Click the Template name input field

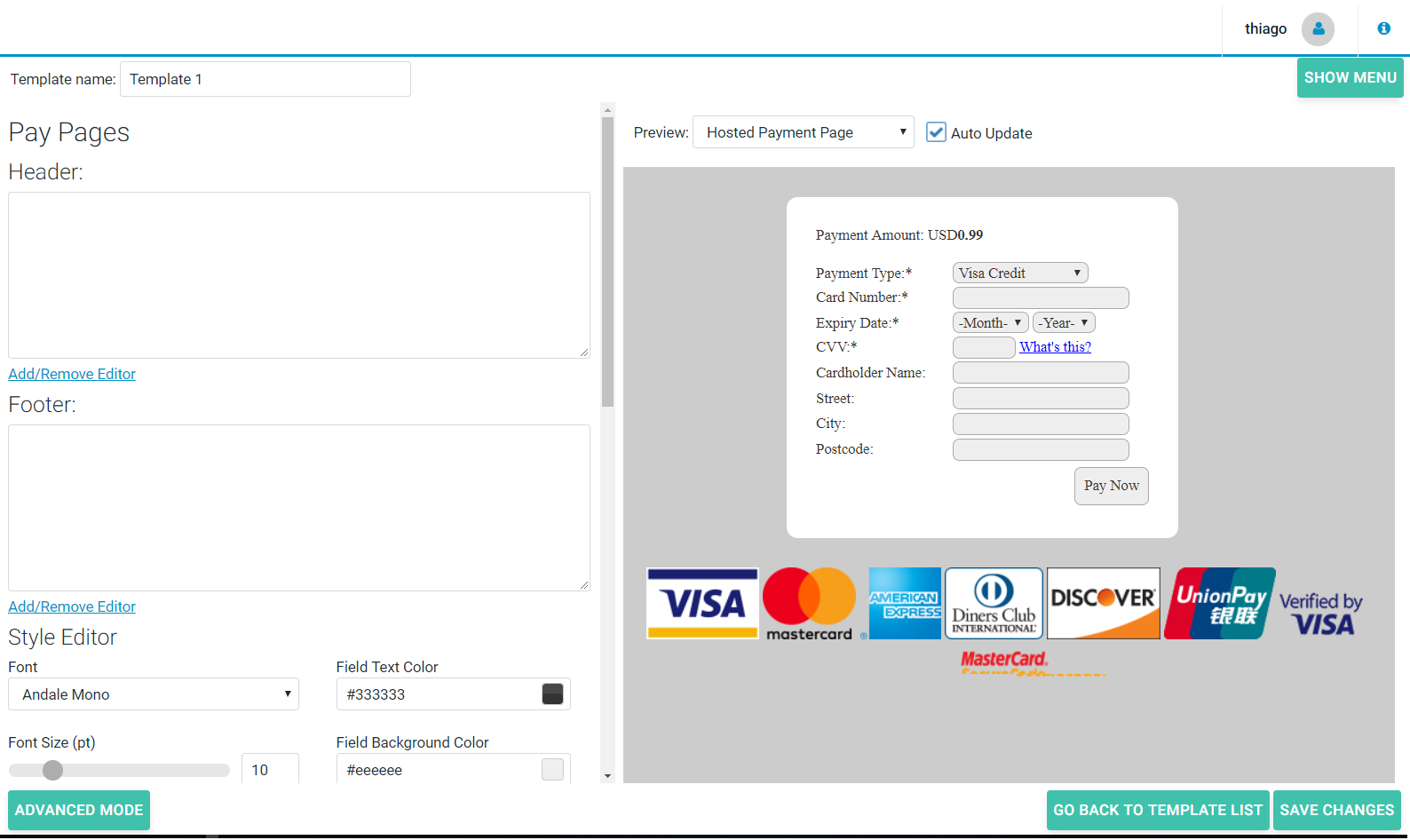coord(265,79)
